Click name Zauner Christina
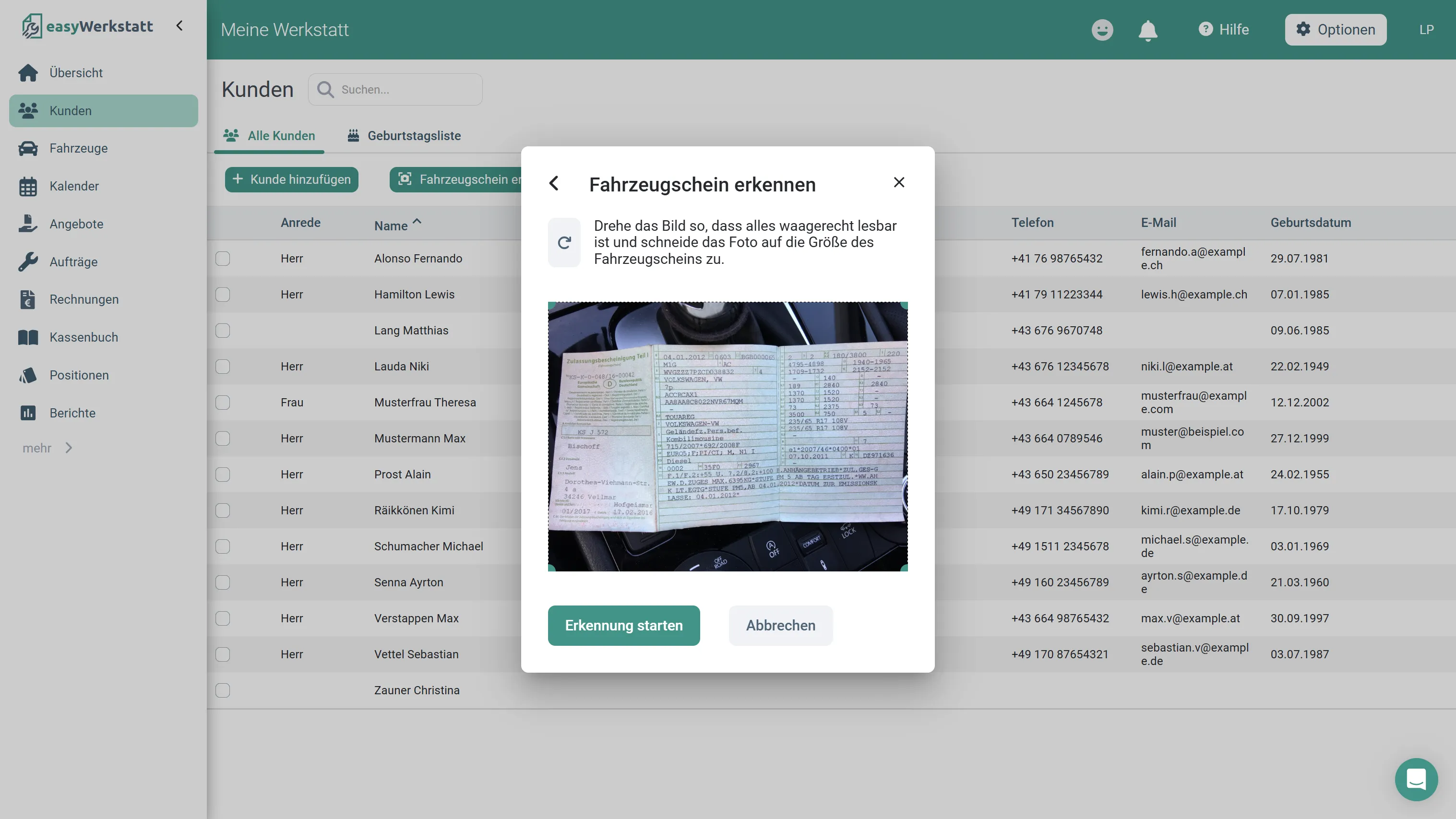The height and width of the screenshot is (819, 1456). pyautogui.click(x=417, y=690)
